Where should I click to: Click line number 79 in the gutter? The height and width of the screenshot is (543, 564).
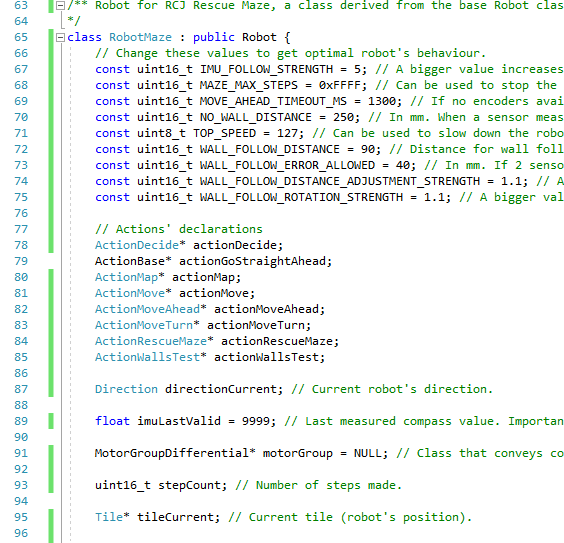[x=21, y=261]
